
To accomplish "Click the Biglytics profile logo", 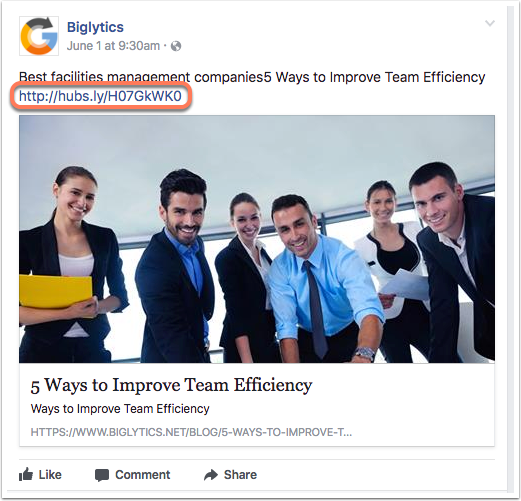I will coord(39,36).
